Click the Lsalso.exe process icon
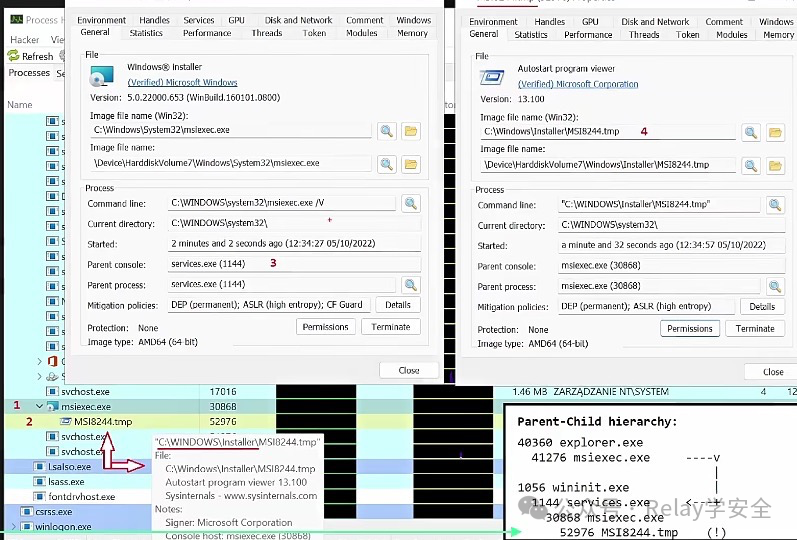Viewport: 797px width, 540px height. pos(39,466)
